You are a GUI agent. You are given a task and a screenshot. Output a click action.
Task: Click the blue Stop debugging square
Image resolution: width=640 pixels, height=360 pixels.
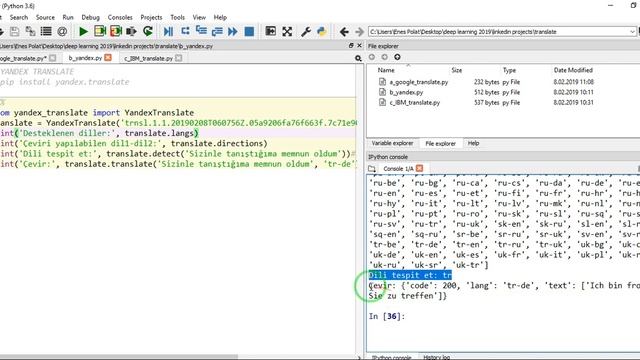click(249, 31)
